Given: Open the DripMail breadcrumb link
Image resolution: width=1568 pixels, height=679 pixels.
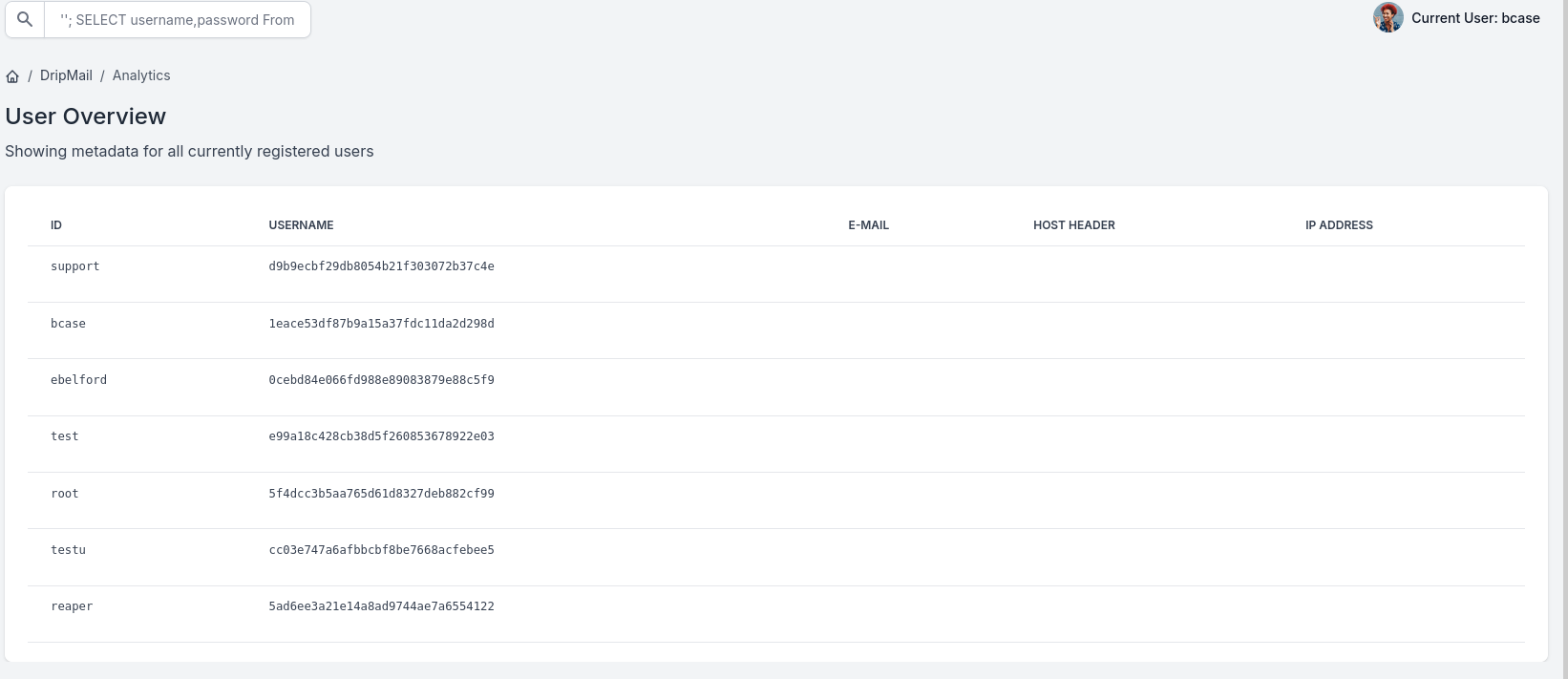Looking at the screenshot, I should 66,75.
